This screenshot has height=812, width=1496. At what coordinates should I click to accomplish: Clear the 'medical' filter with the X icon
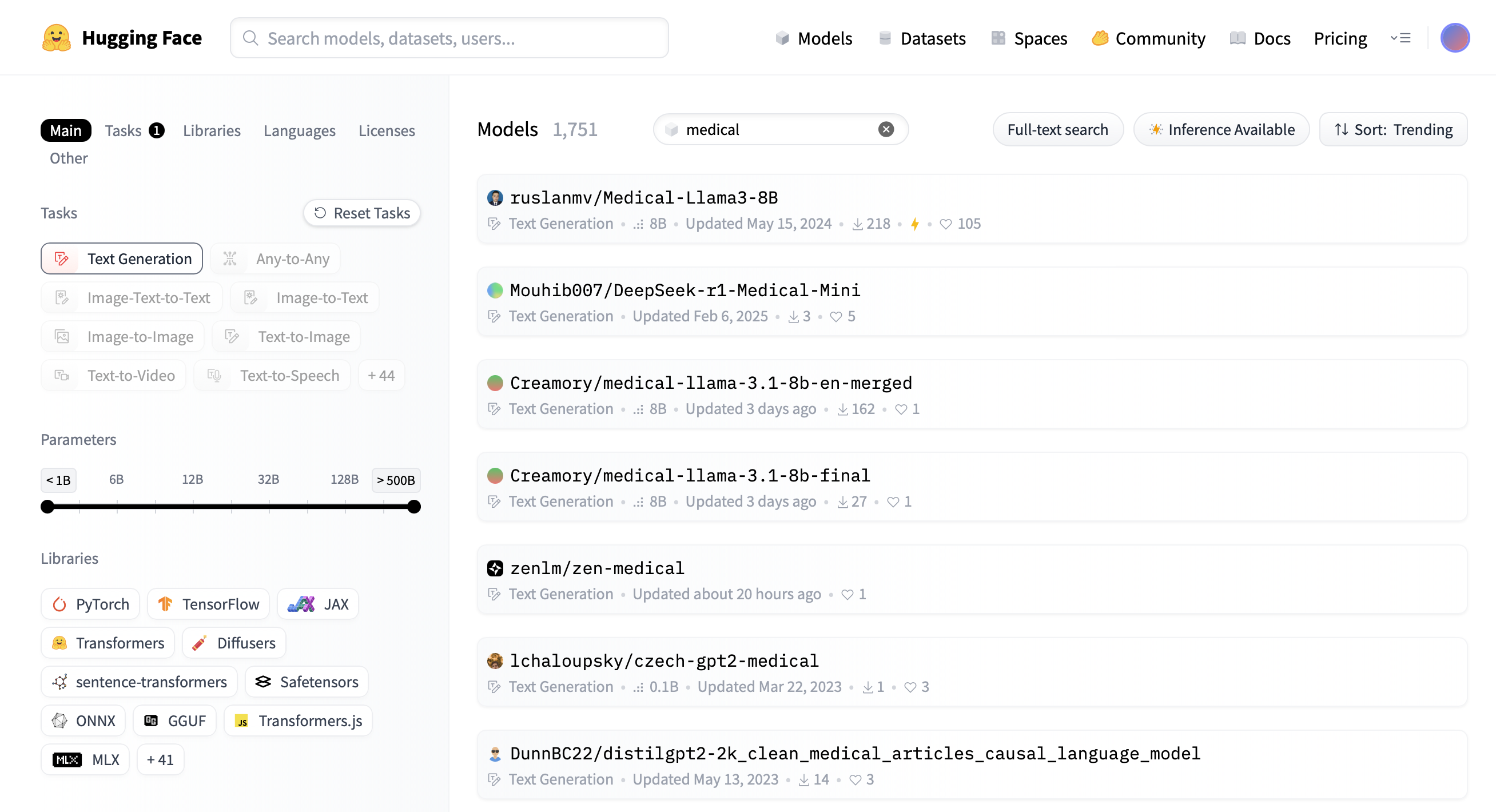[x=886, y=129]
